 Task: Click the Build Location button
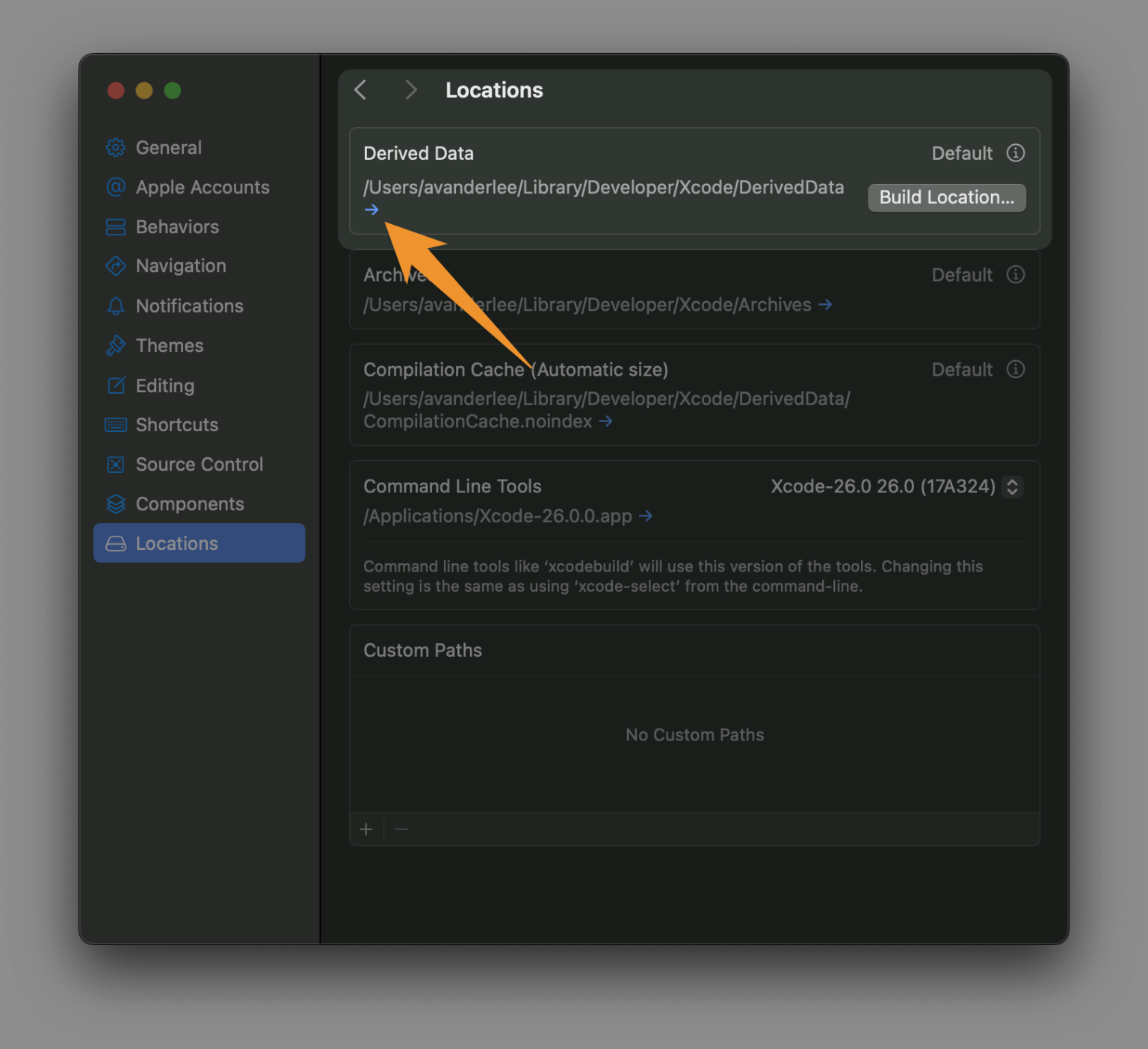(x=946, y=197)
